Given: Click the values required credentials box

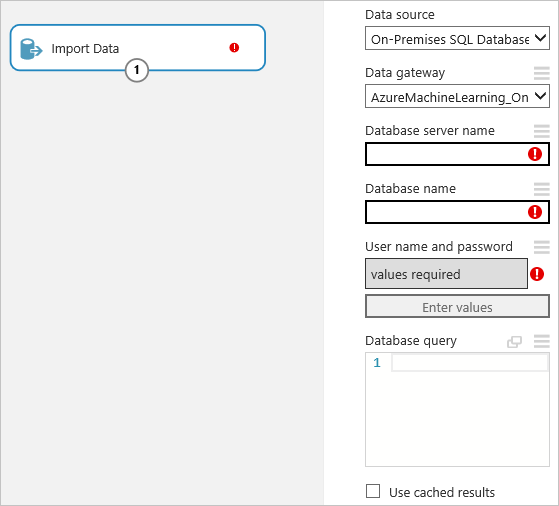Looking at the screenshot, I should point(446,274).
